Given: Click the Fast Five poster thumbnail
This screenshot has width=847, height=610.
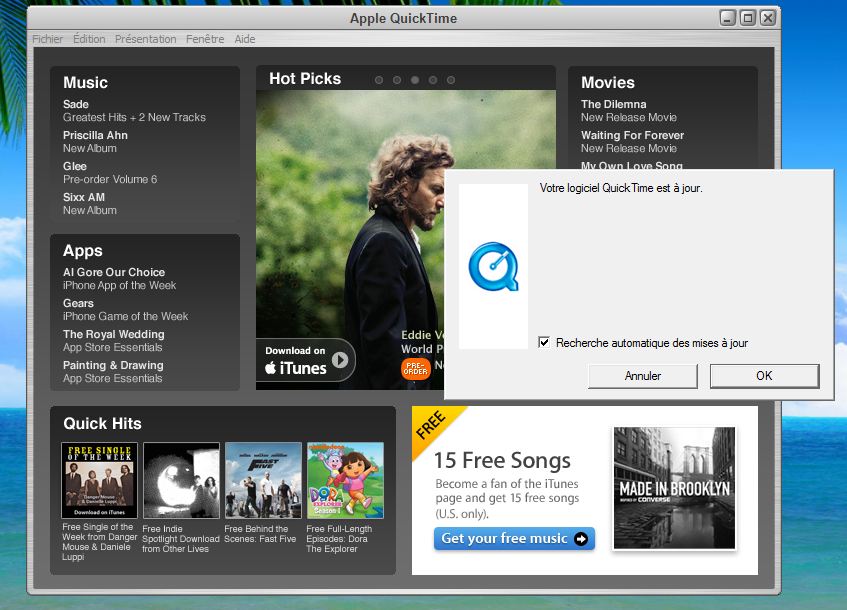Looking at the screenshot, I should tap(263, 480).
